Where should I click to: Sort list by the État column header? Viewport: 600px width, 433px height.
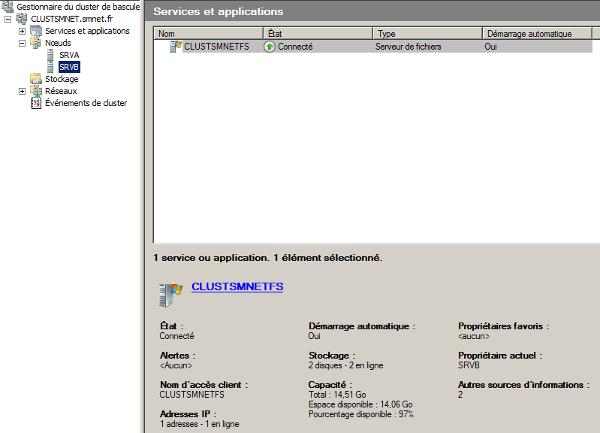316,34
